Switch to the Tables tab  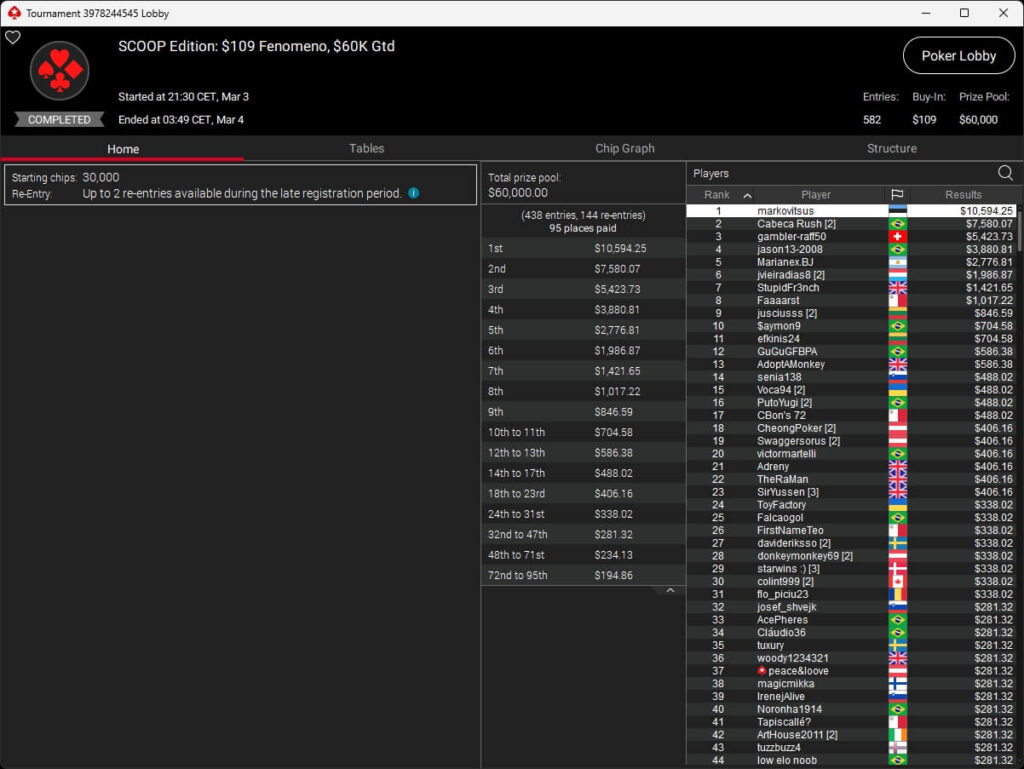(x=366, y=148)
